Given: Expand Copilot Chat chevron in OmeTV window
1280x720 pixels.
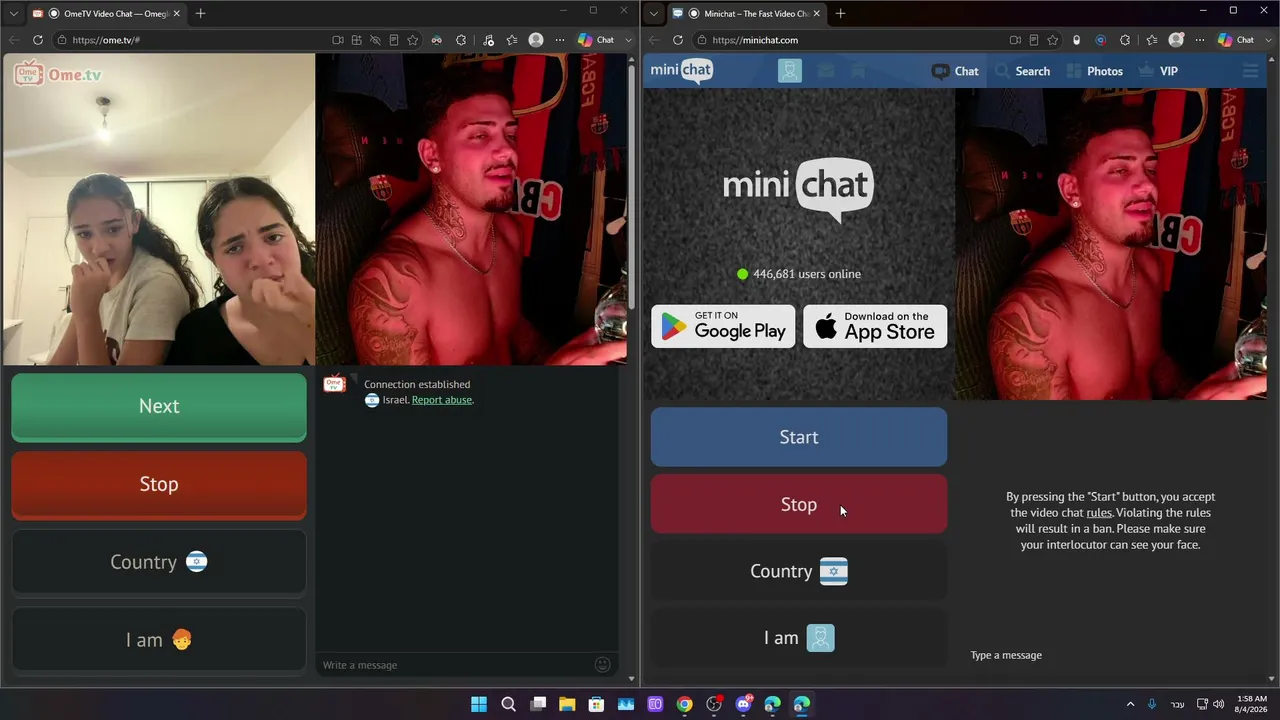Looking at the screenshot, I should pos(628,40).
